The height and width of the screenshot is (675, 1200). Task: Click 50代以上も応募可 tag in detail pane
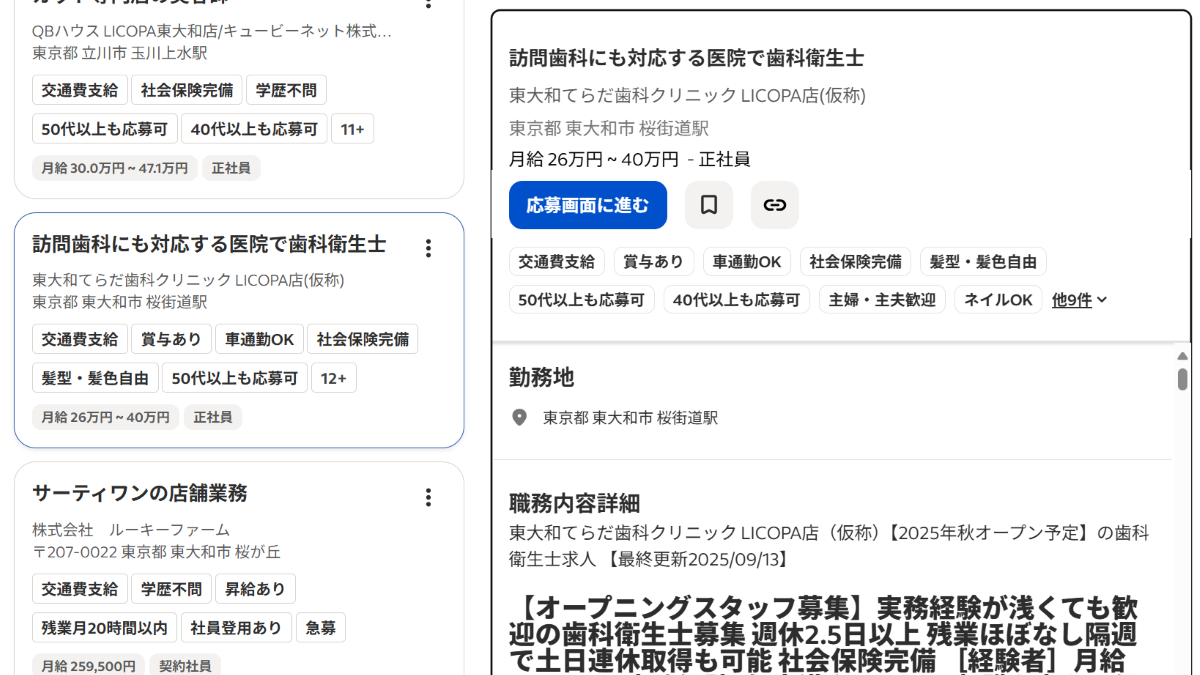click(582, 300)
